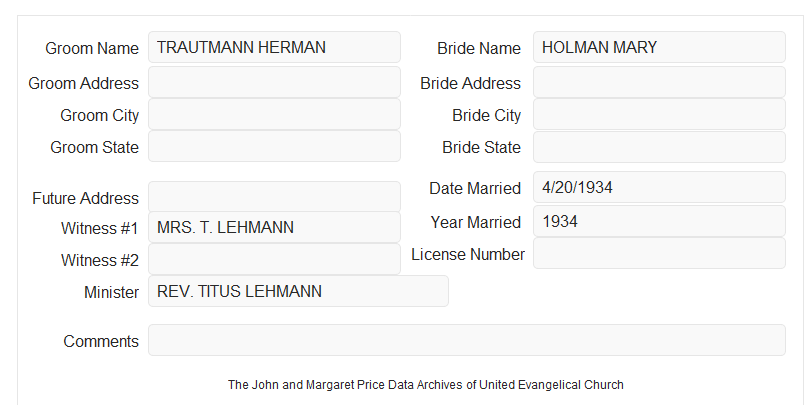The height and width of the screenshot is (405, 805).
Task: Select the Future Address field
Action: point(274,197)
